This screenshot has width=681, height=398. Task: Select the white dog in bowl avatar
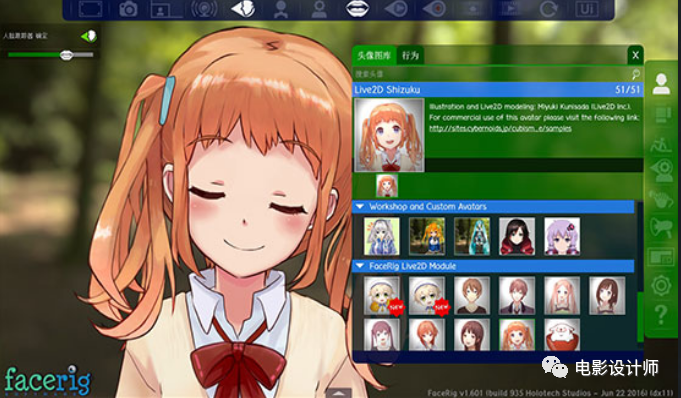(562, 335)
